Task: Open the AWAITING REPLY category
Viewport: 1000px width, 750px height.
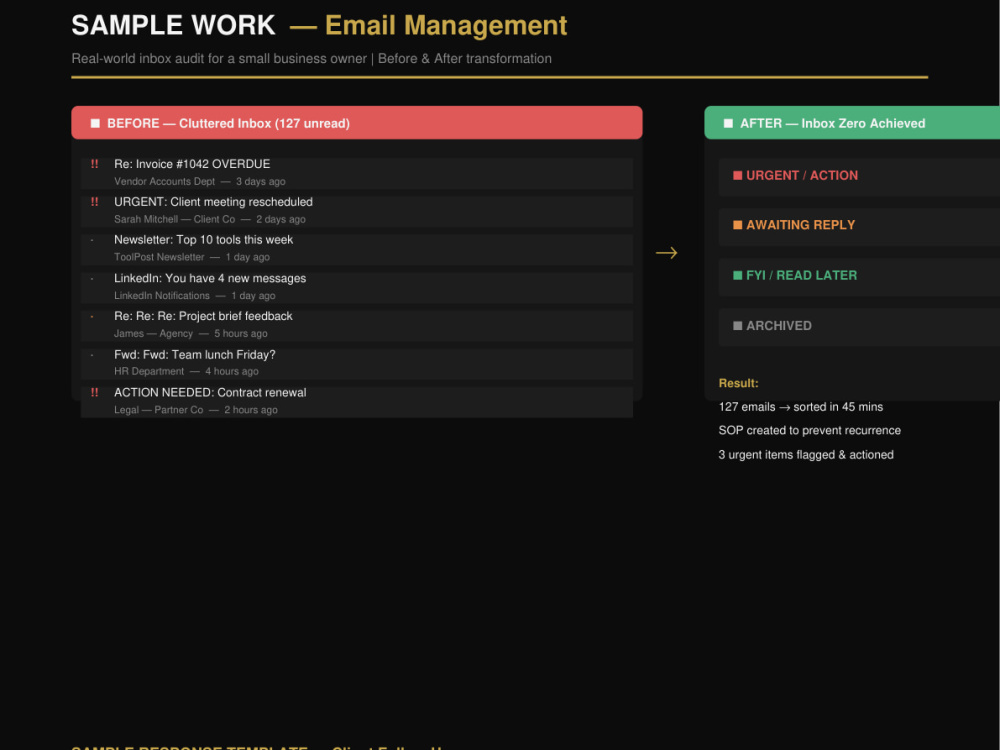Action: pos(859,226)
